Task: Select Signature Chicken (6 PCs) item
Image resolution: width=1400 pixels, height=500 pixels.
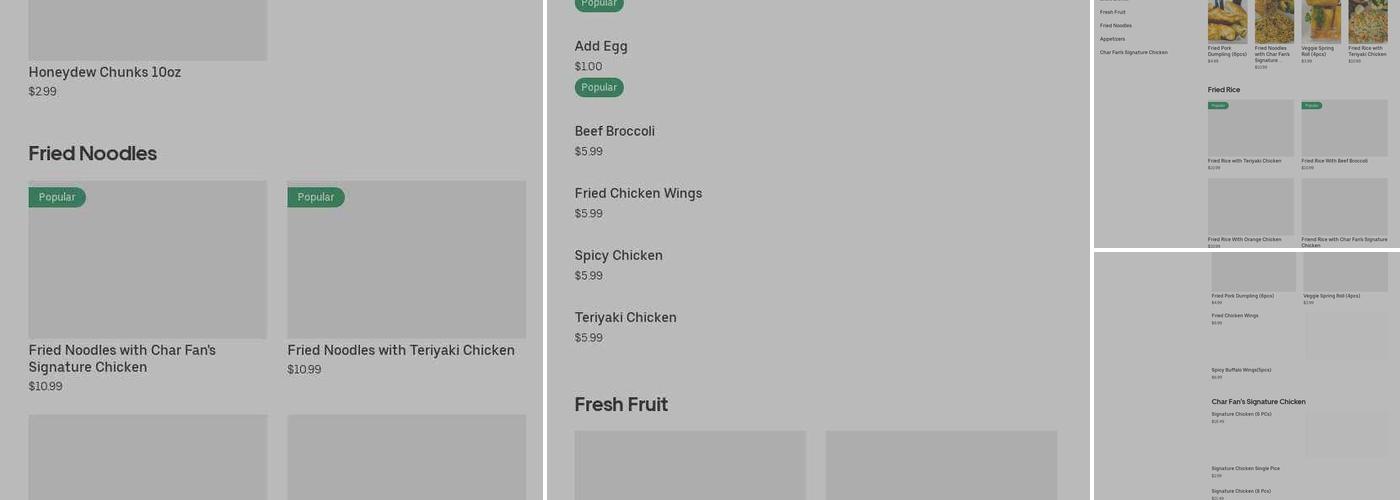Action: pos(1241,414)
